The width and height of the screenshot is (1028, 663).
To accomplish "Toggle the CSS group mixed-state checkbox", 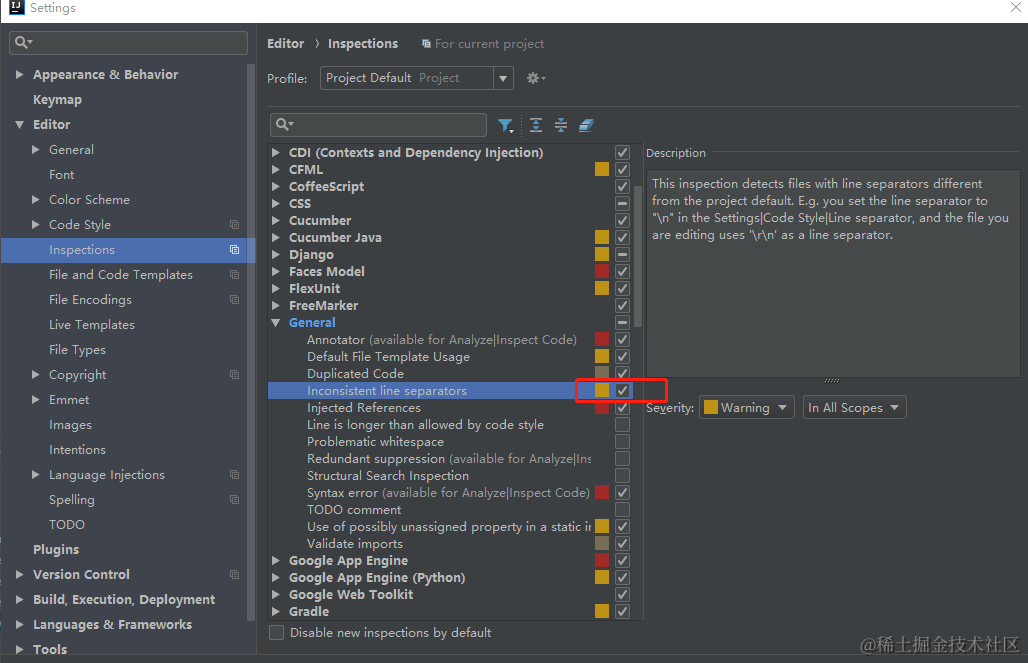I will [x=622, y=203].
